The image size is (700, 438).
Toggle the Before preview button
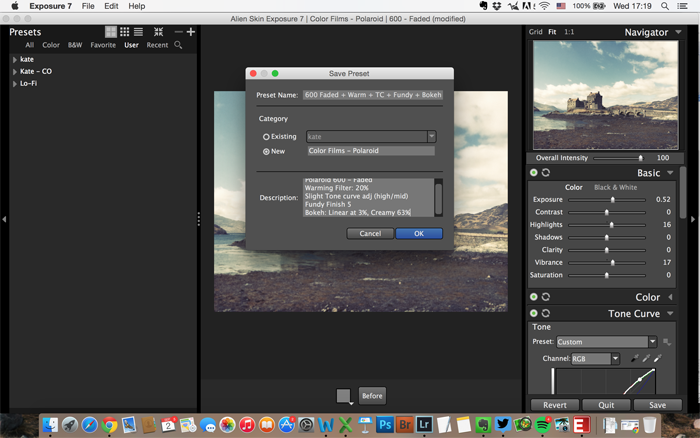372,396
